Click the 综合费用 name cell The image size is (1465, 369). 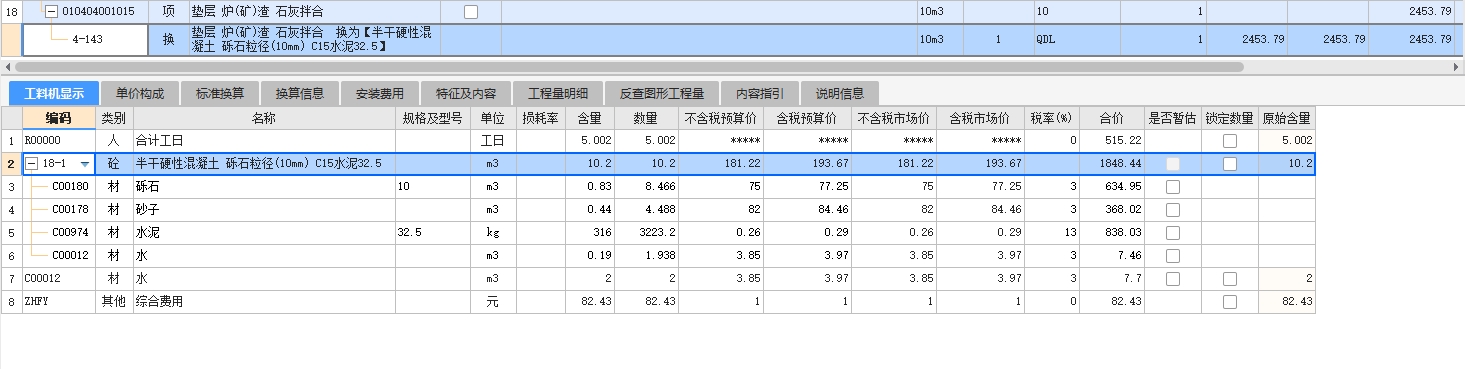click(x=264, y=301)
